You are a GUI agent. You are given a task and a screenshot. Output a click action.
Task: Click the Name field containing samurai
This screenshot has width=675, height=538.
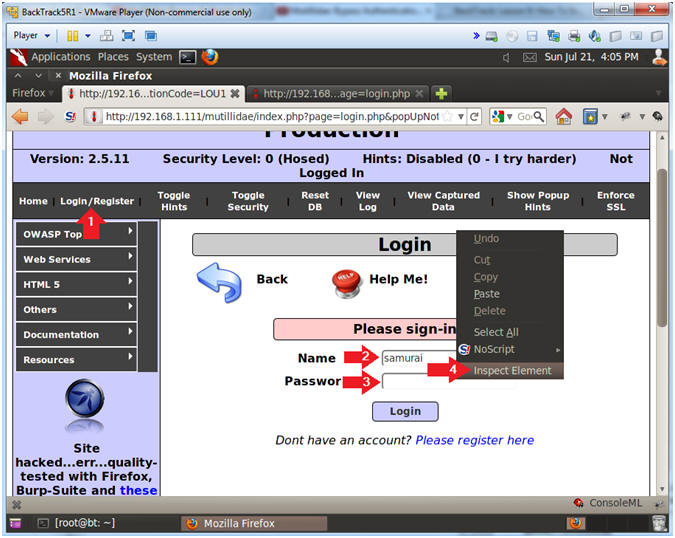point(418,358)
